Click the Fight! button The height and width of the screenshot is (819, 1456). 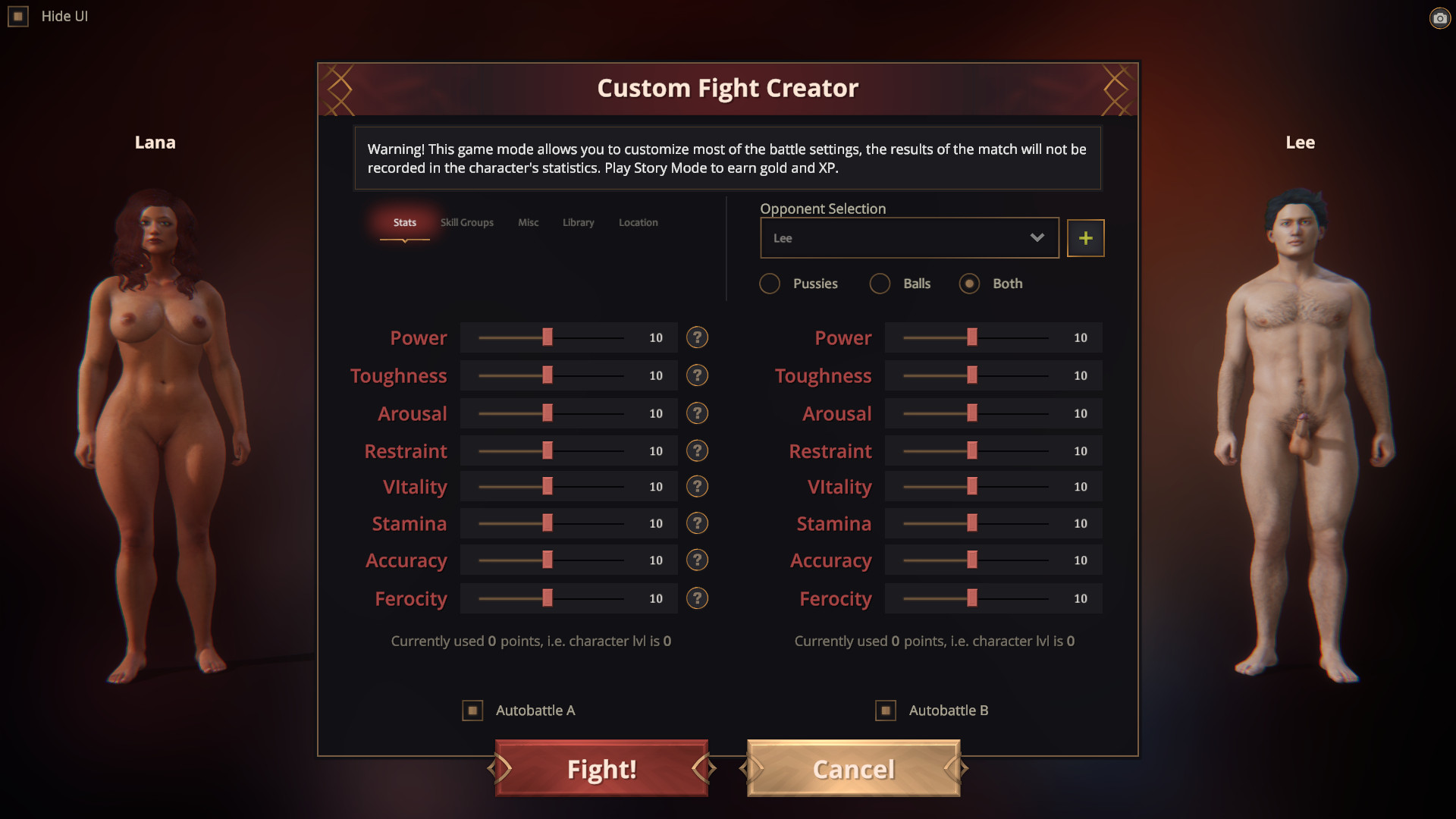coord(601,769)
